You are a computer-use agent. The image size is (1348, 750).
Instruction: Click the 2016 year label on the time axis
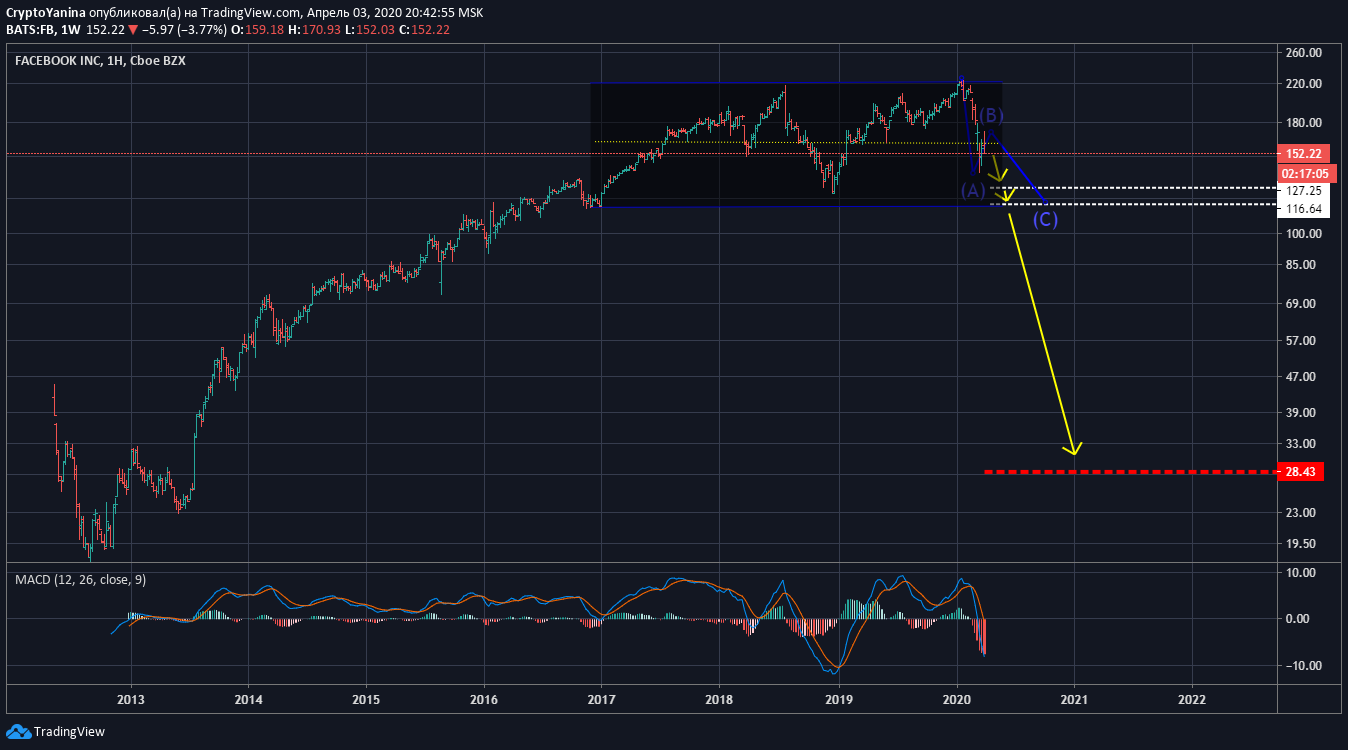(484, 699)
